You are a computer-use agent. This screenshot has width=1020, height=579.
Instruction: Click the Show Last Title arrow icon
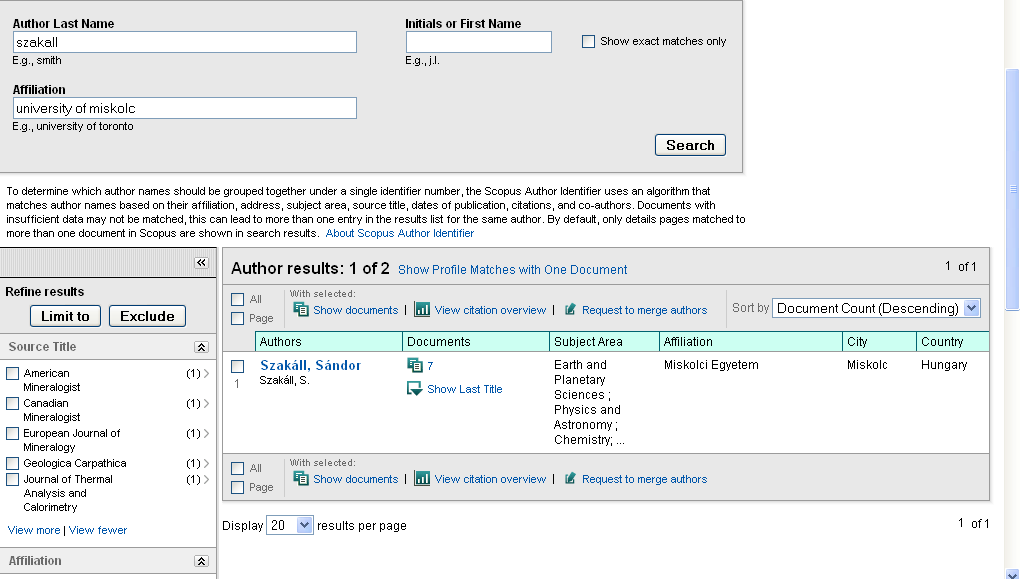tap(414, 388)
